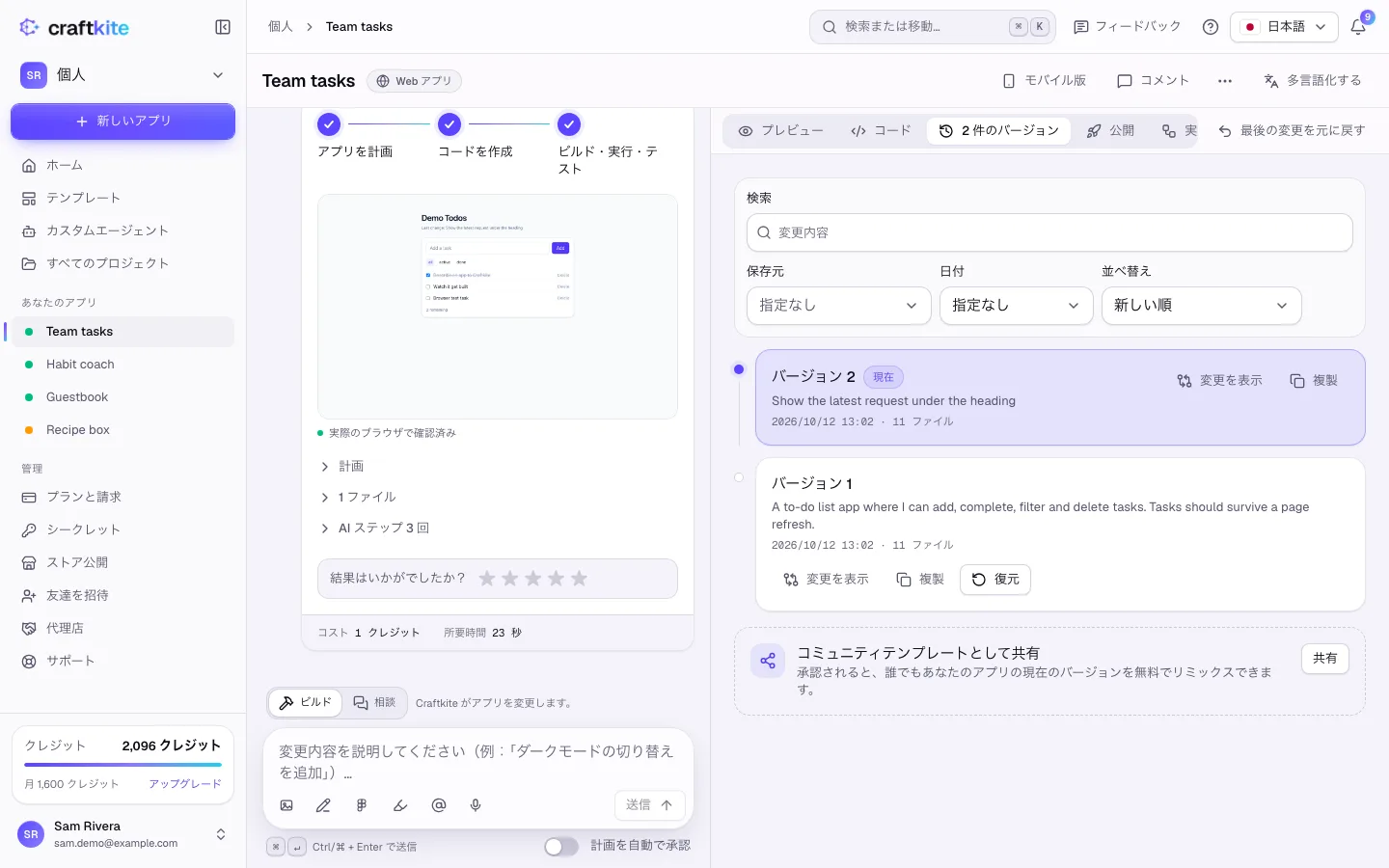
Task: Switch to コード tab
Action: coord(881,131)
